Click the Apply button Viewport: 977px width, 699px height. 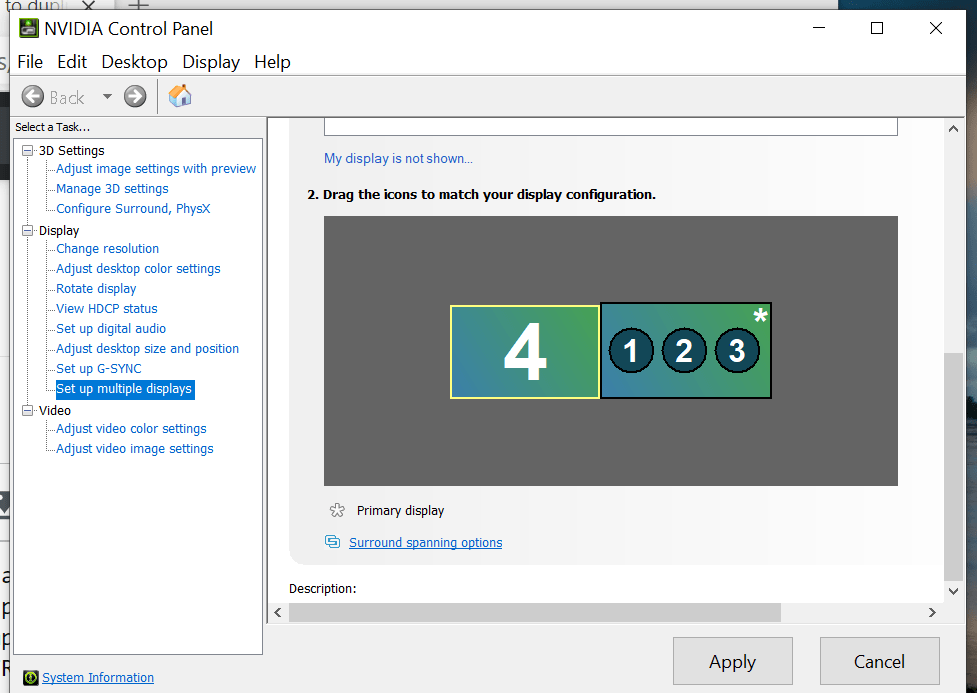pyautogui.click(x=733, y=661)
